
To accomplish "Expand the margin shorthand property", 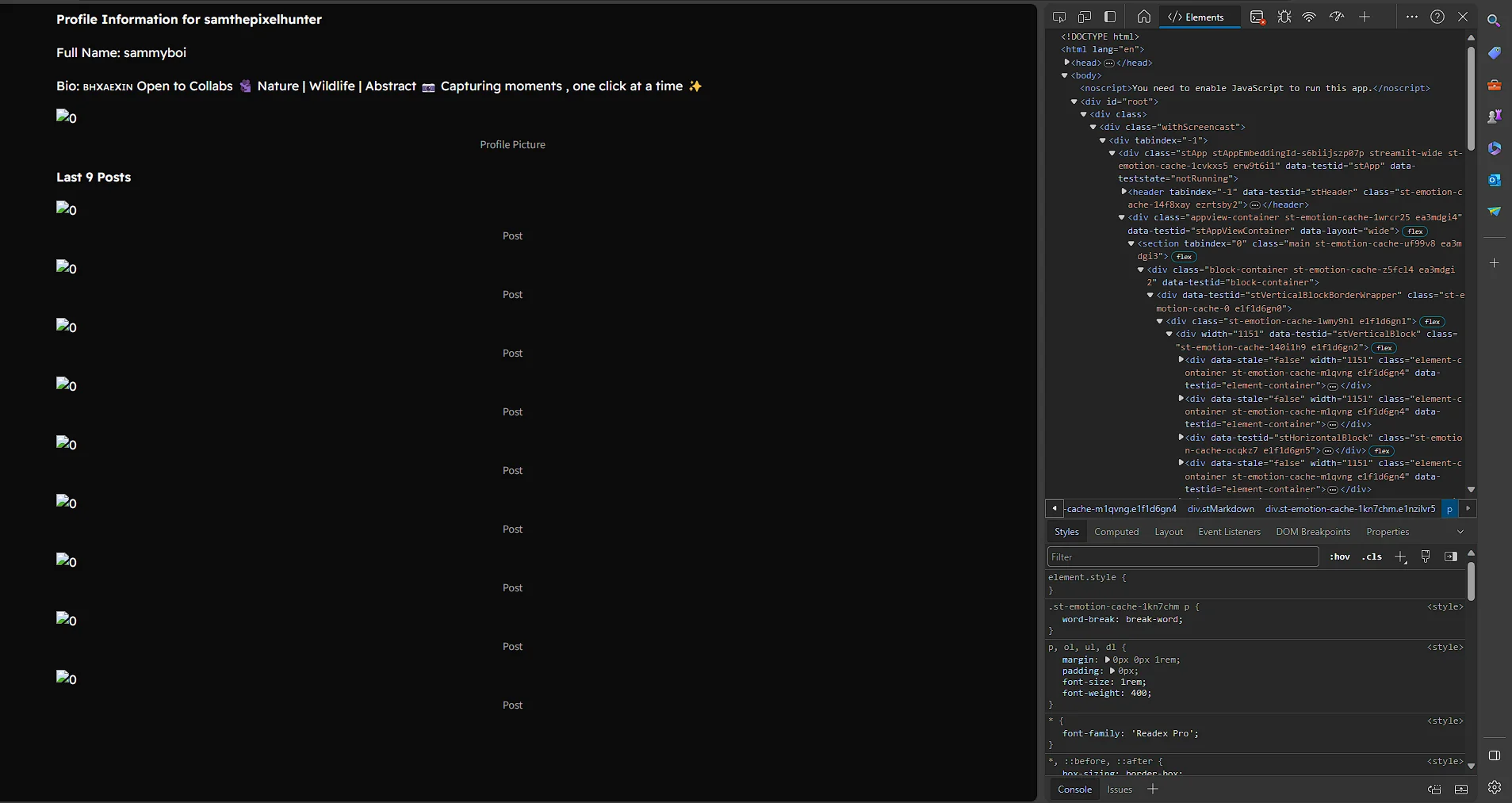I will [1108, 660].
